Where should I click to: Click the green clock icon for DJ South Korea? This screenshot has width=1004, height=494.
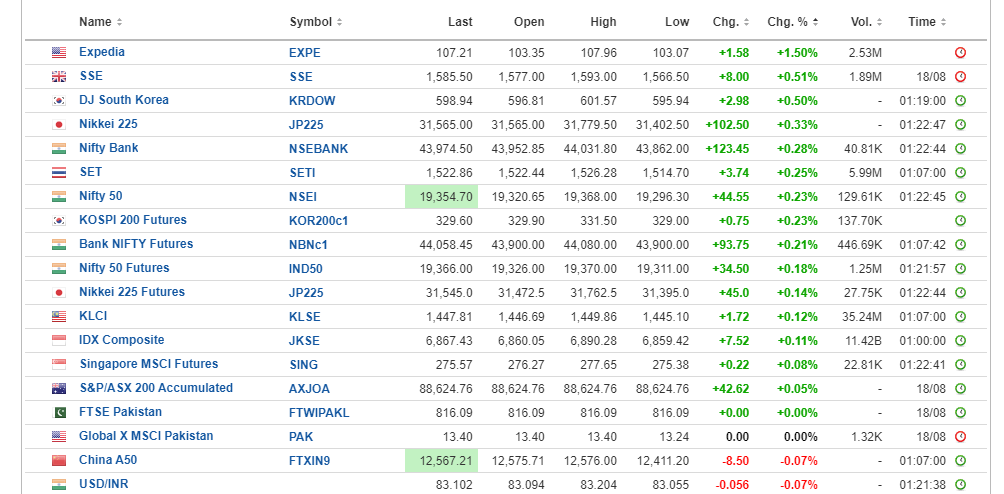[x=960, y=101]
